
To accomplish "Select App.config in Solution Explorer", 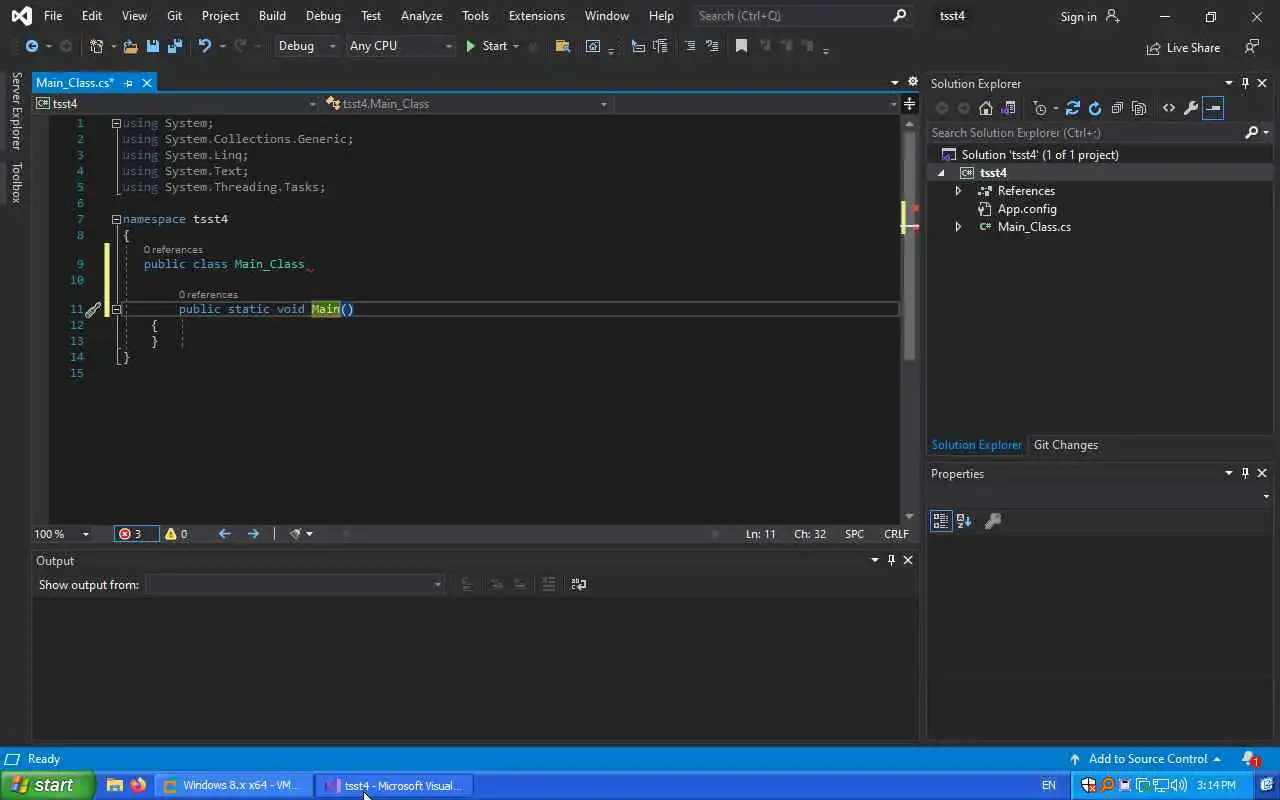I will pos(1027,209).
